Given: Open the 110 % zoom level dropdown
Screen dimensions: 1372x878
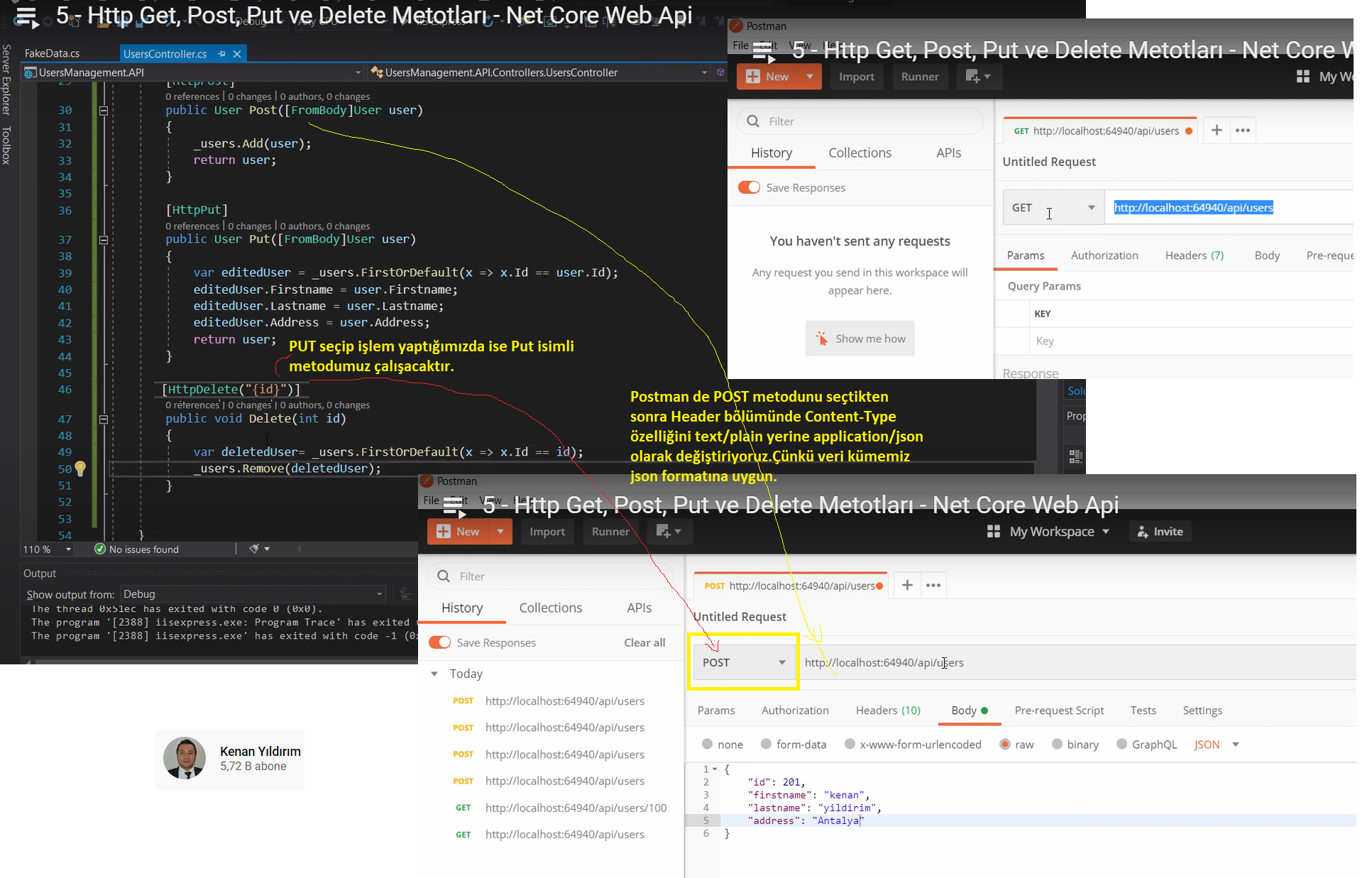Looking at the screenshot, I should point(68,549).
